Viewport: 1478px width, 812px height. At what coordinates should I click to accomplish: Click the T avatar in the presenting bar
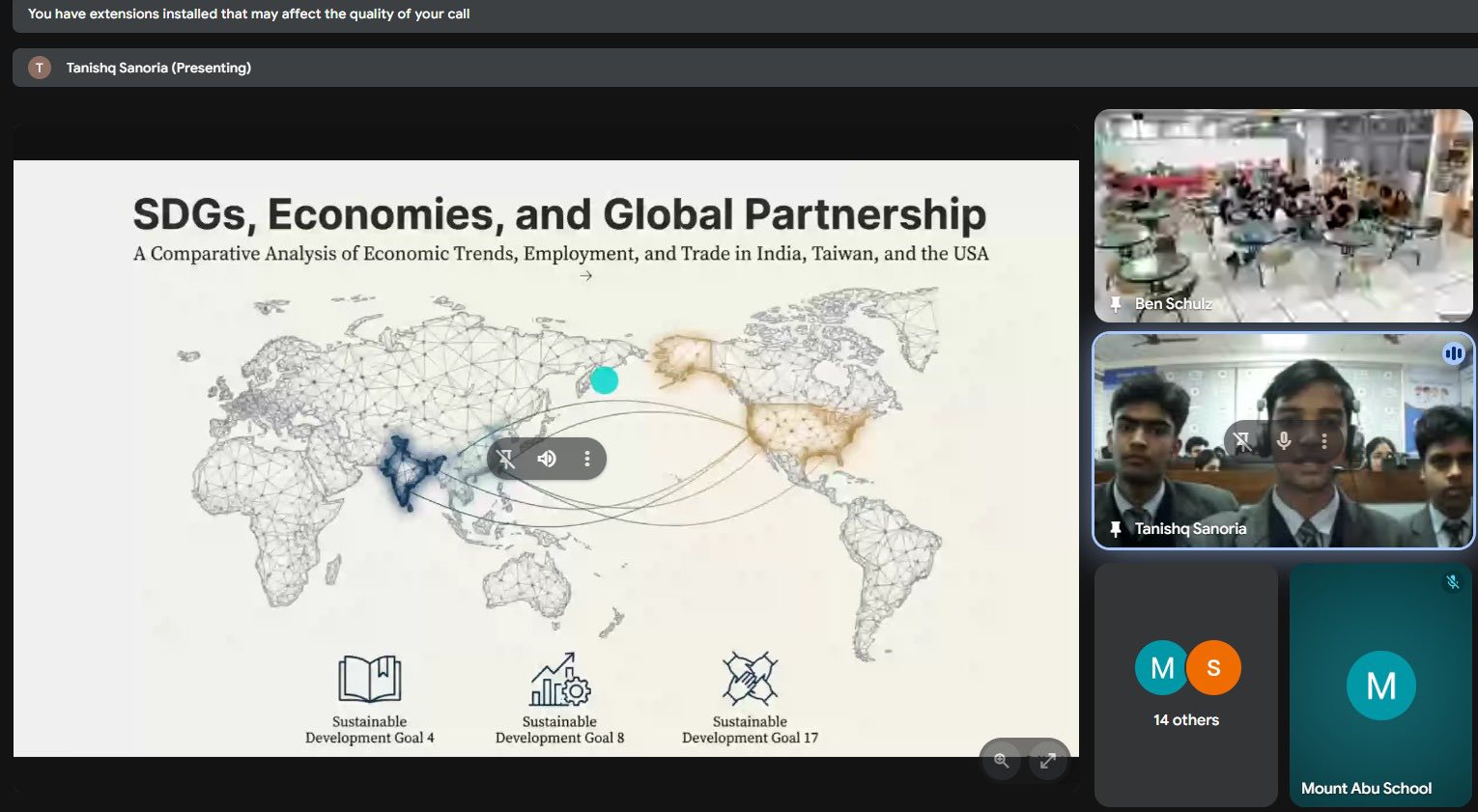[x=40, y=68]
